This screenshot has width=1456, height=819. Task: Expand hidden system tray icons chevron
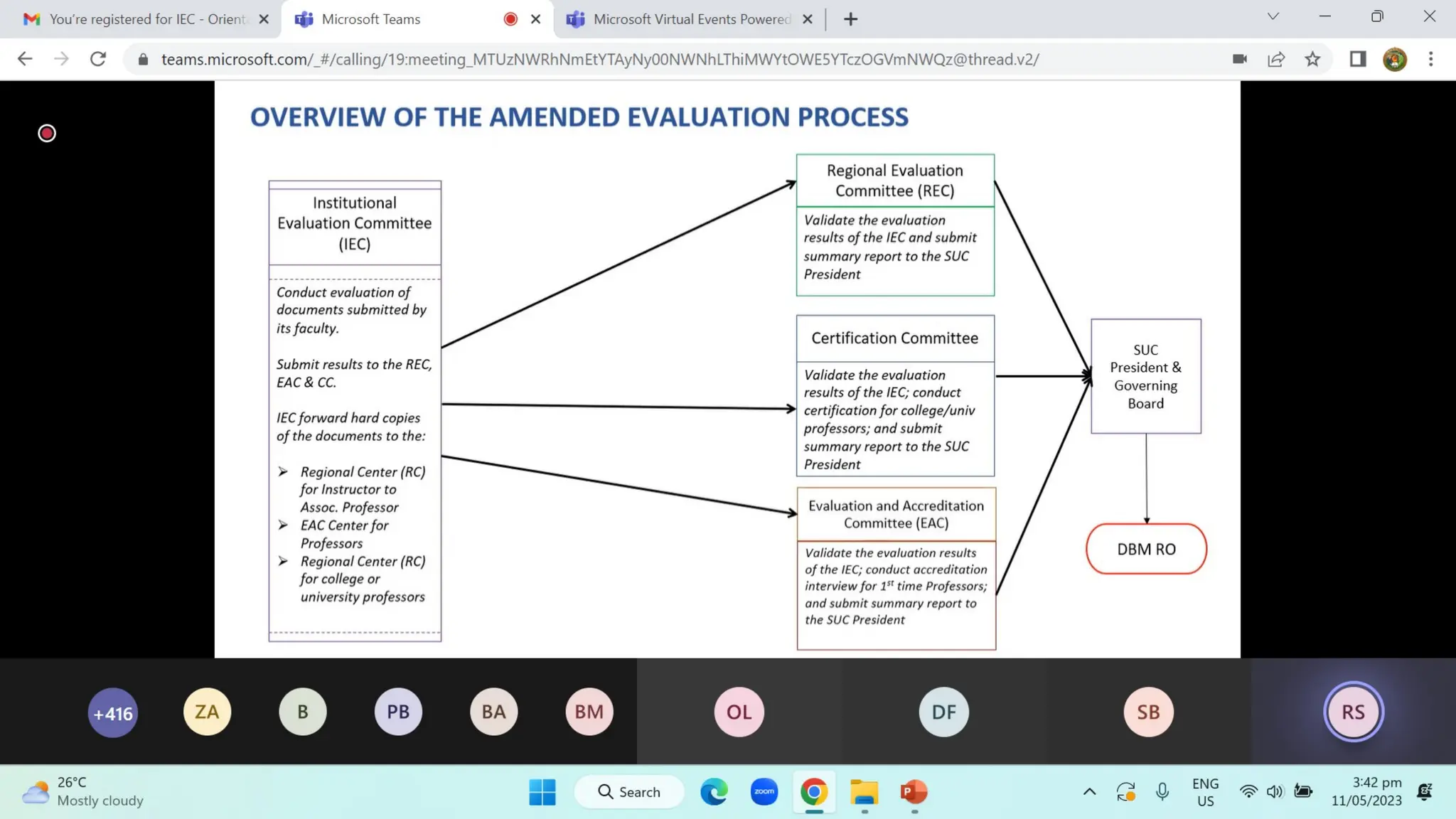click(1089, 791)
